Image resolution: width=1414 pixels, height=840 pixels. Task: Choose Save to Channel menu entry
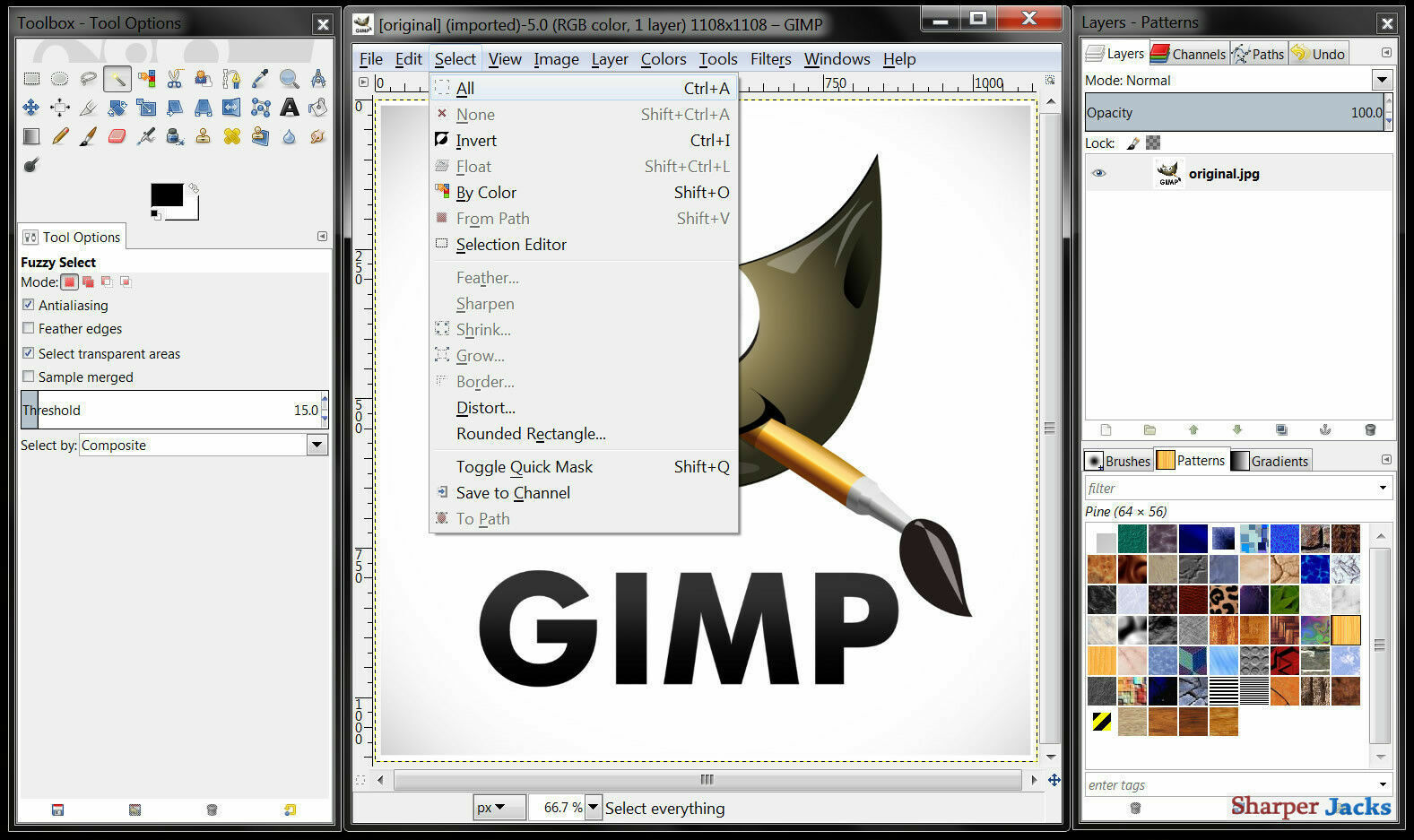584,492
